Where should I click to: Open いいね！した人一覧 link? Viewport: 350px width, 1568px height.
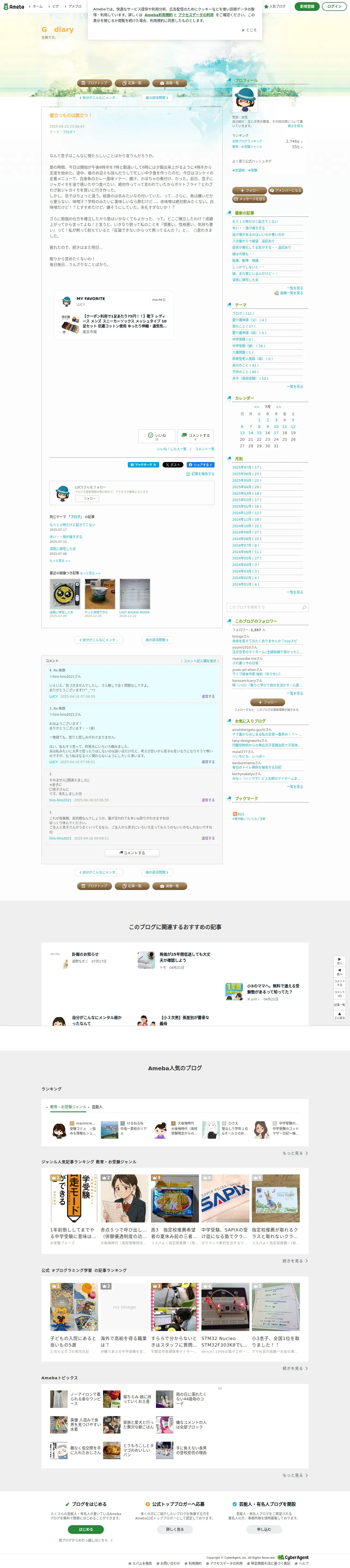pyautogui.click(x=172, y=449)
